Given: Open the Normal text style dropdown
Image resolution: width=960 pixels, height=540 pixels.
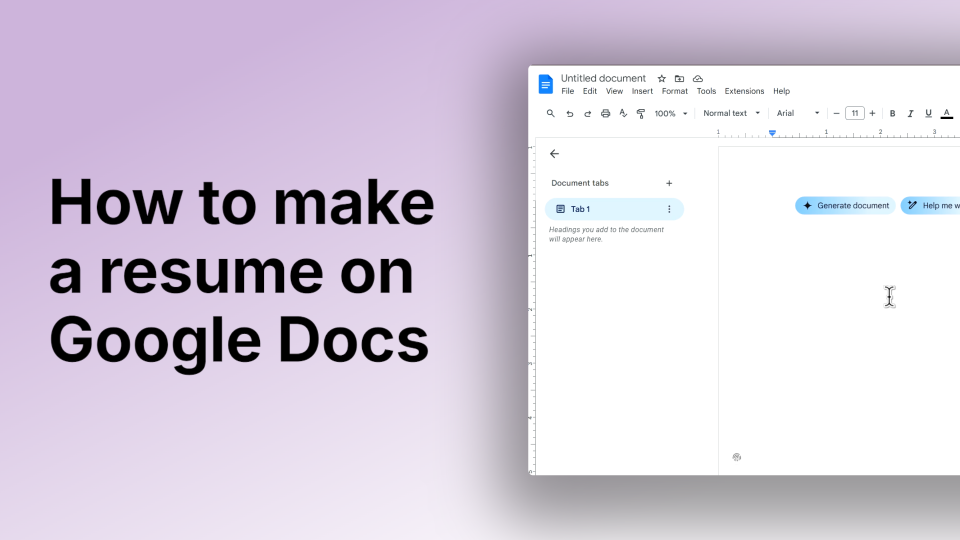Looking at the screenshot, I should tap(731, 113).
